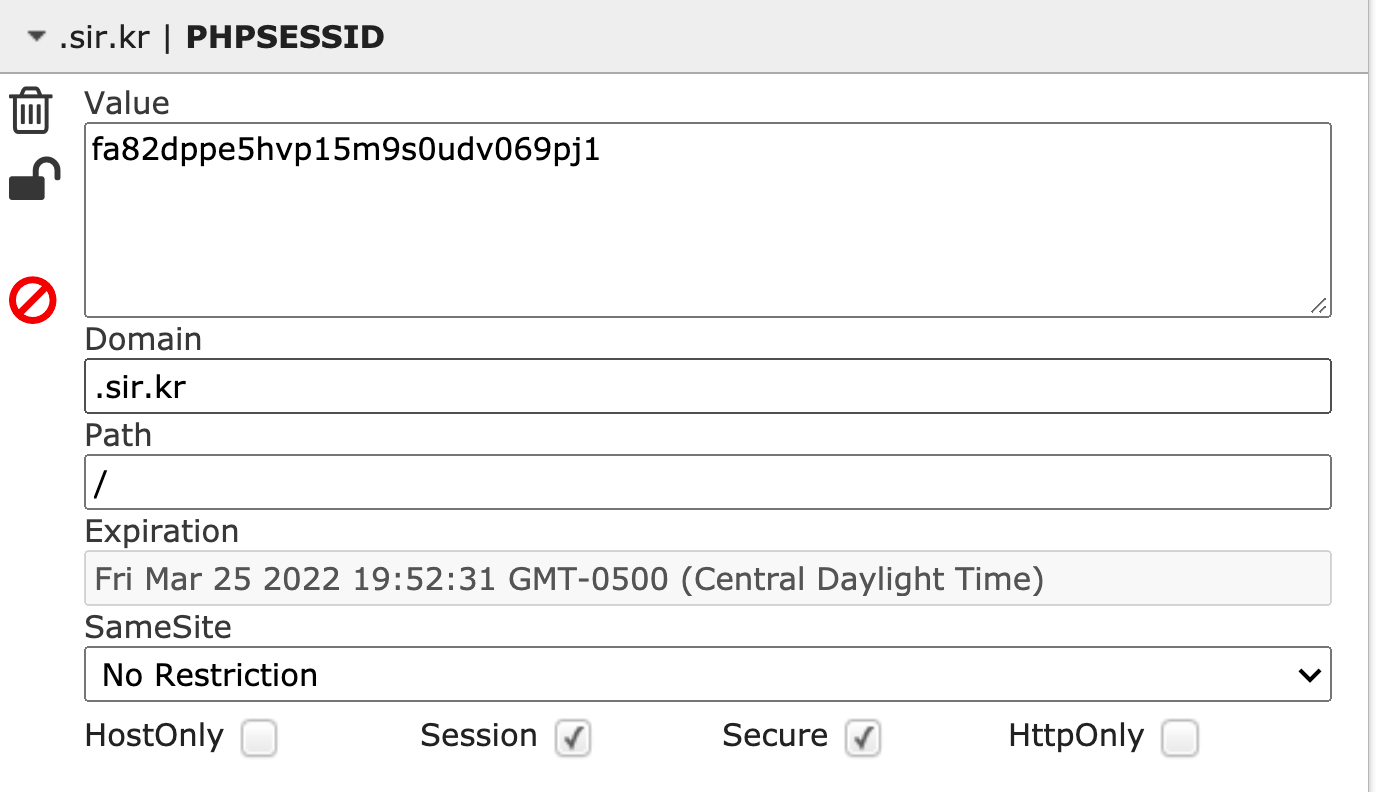
Task: Click the Path input field
Action: click(x=707, y=482)
